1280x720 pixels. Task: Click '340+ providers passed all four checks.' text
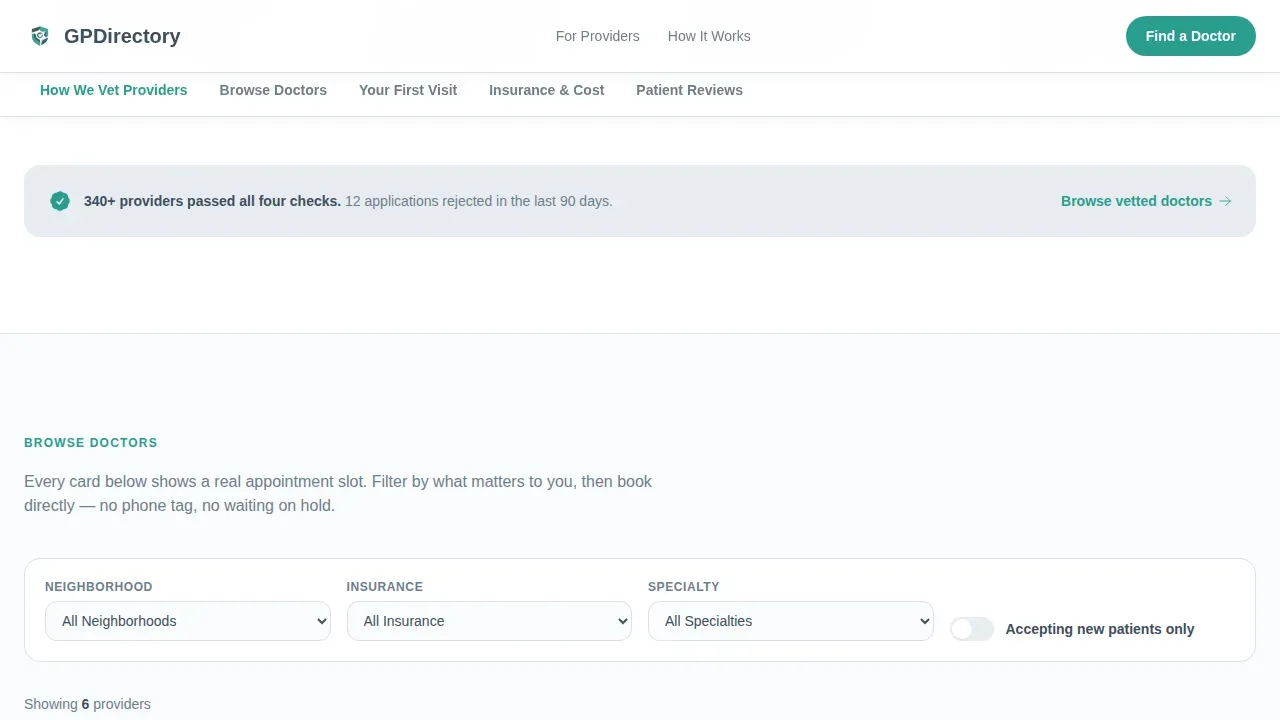click(x=212, y=201)
